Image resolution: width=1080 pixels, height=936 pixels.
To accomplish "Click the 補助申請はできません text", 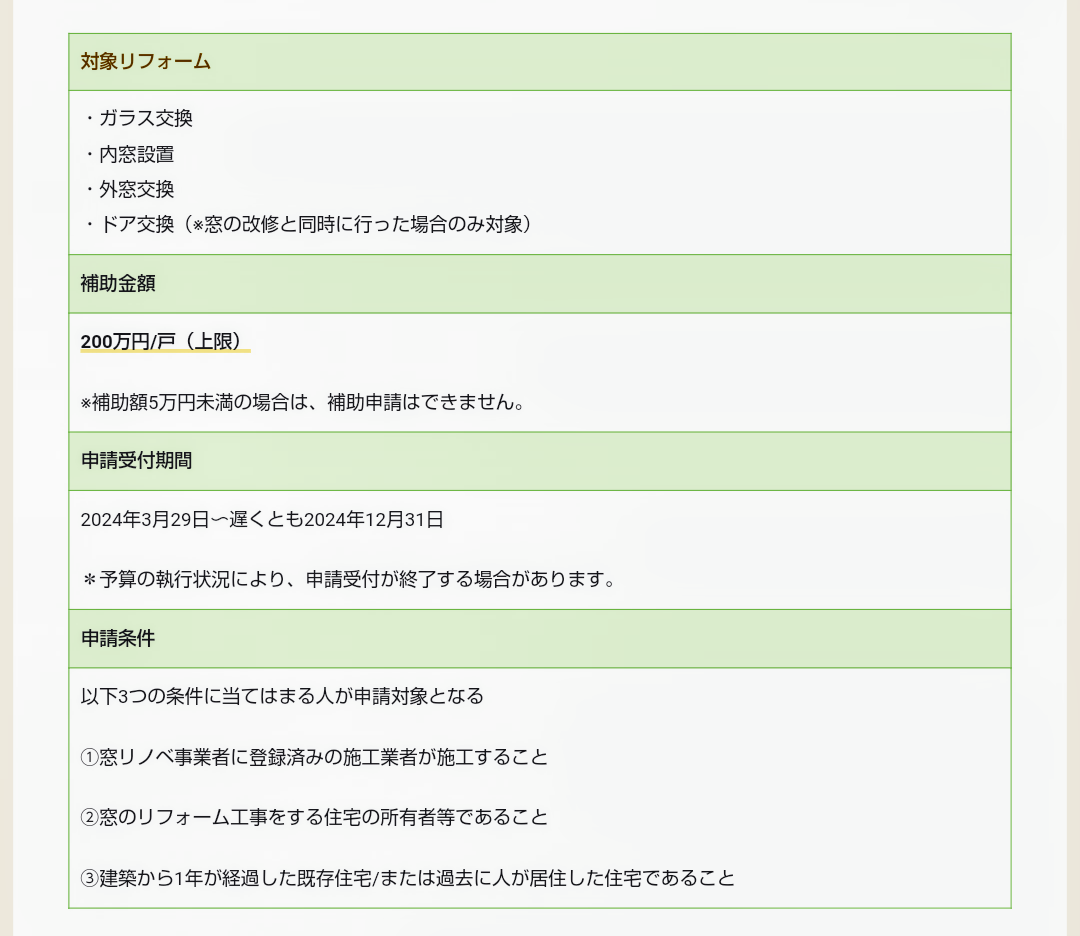I will click(x=425, y=402).
